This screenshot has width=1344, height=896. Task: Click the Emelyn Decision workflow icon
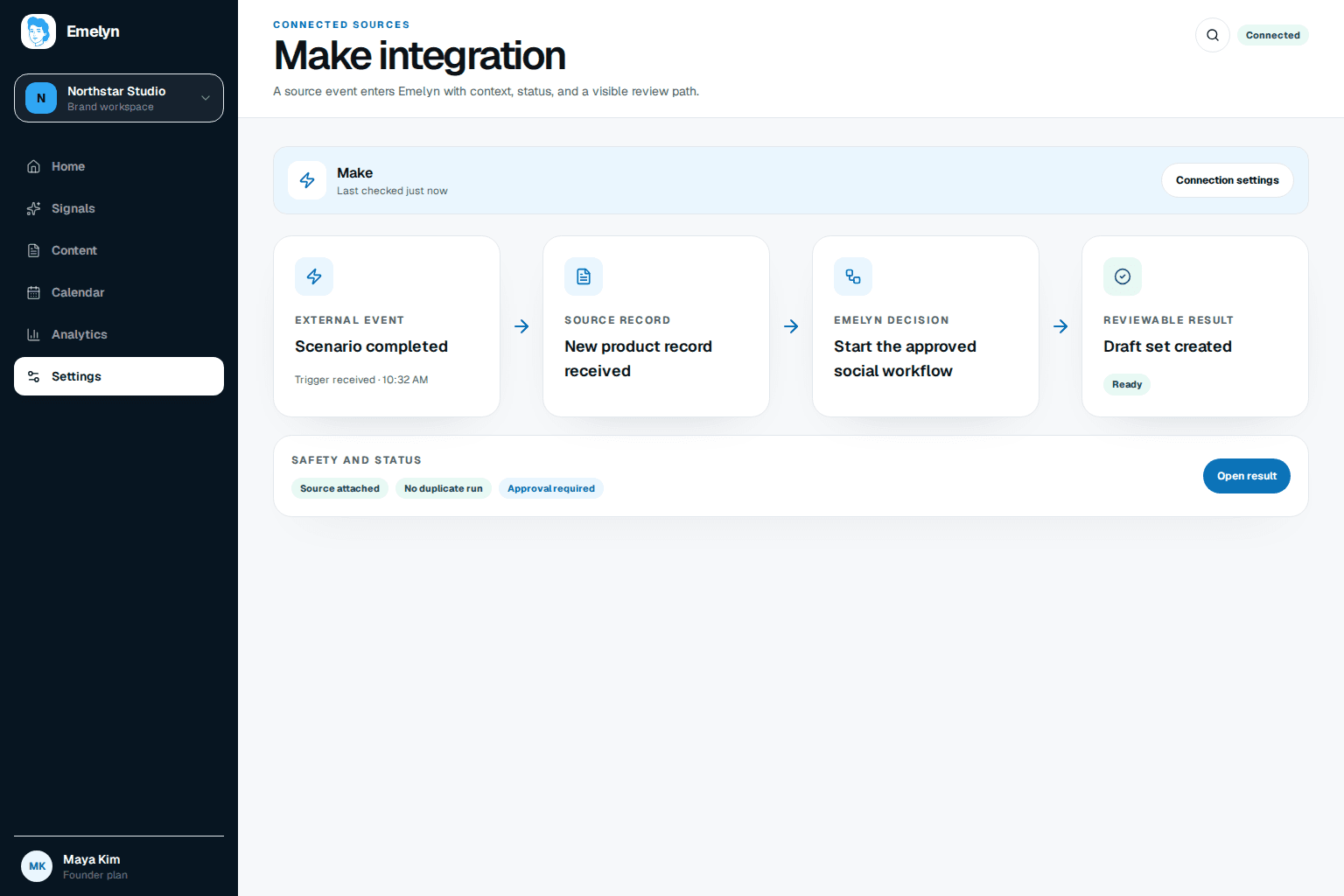[x=853, y=276]
